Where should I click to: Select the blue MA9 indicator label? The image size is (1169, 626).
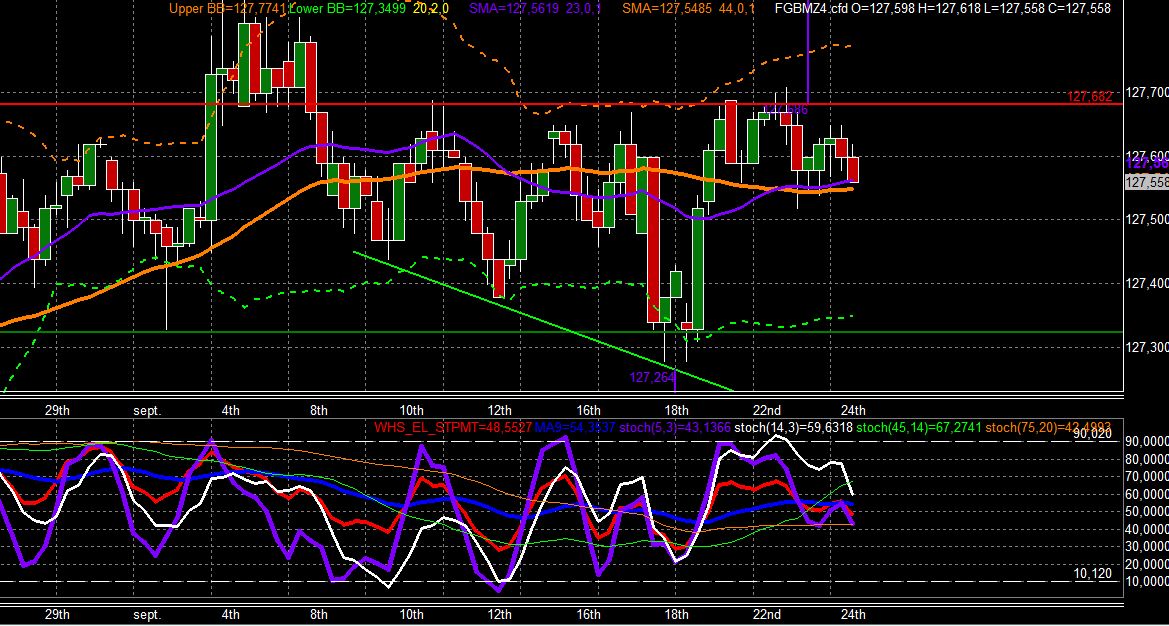point(576,428)
